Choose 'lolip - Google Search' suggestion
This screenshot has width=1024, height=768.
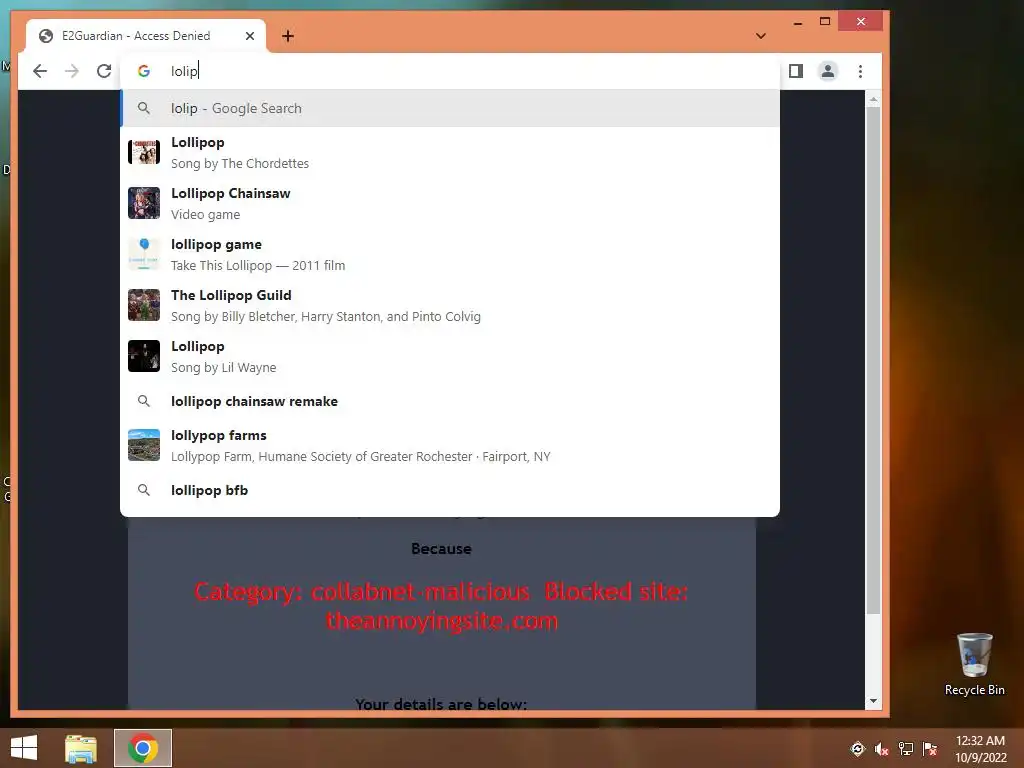tap(450, 108)
